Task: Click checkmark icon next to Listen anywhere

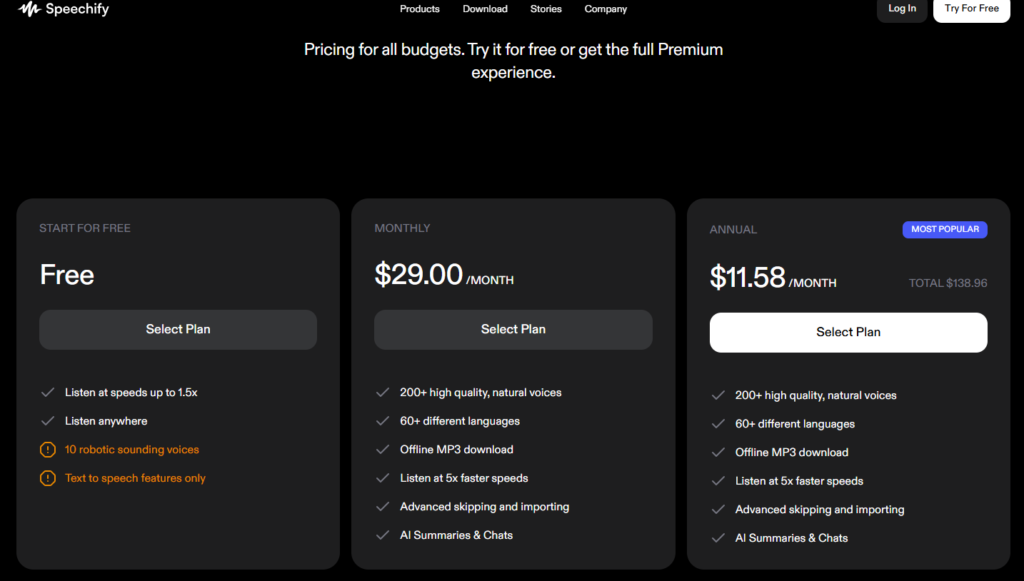Action: tap(47, 421)
